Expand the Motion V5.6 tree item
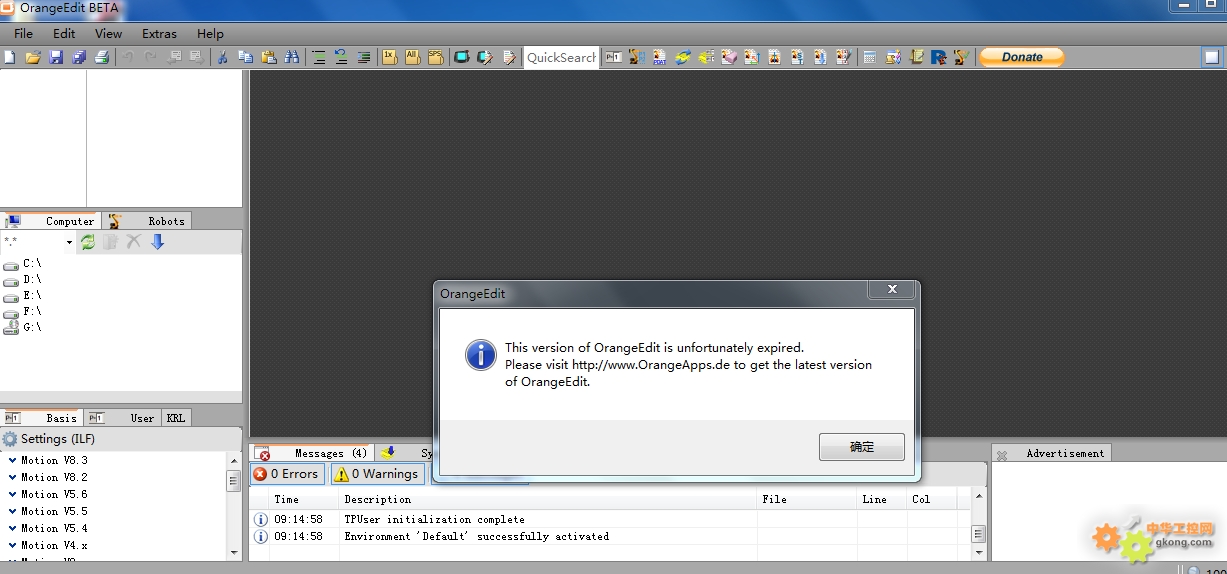The width and height of the screenshot is (1227, 574). pyautogui.click(x=12, y=494)
